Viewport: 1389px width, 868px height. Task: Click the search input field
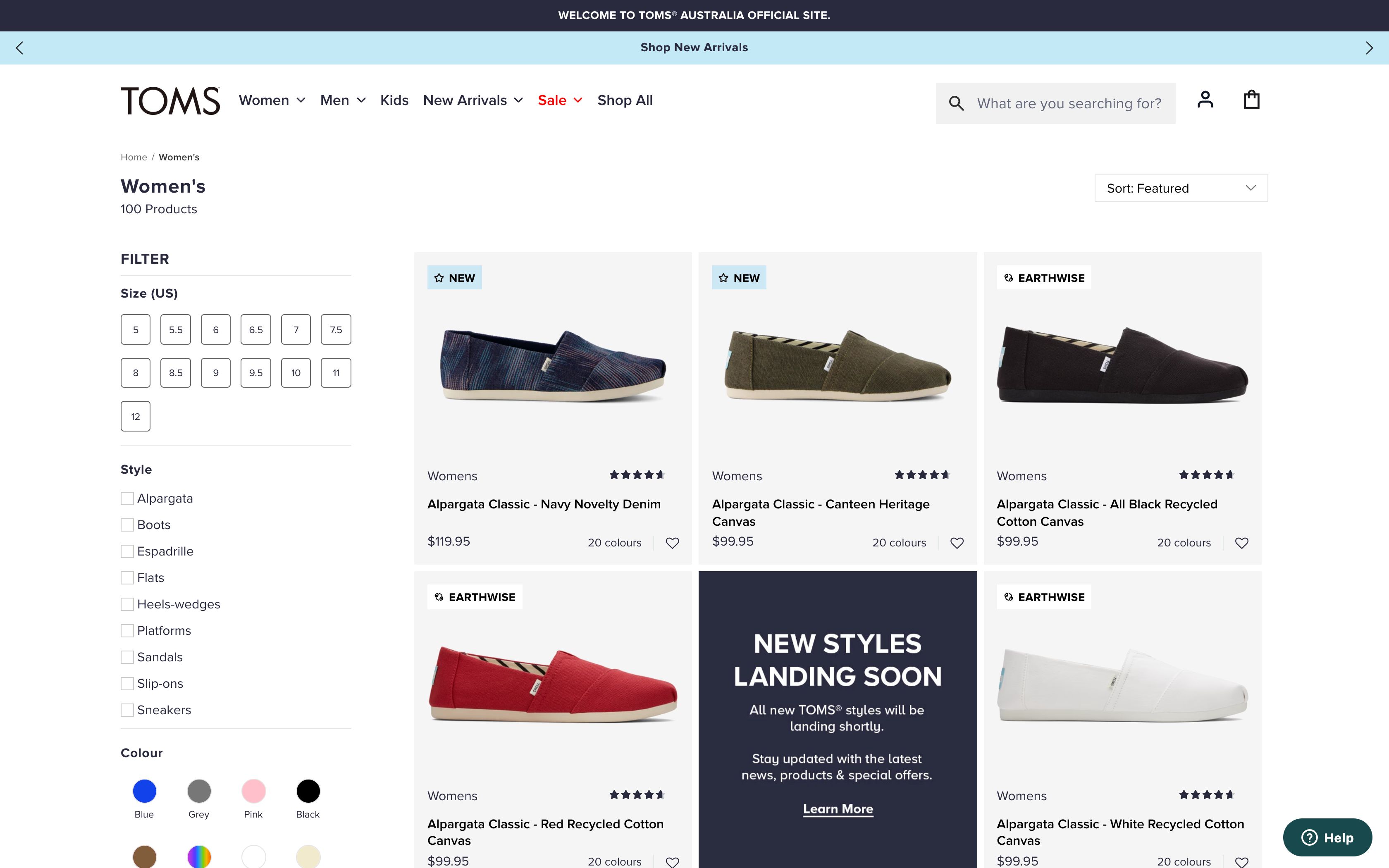(x=1069, y=103)
